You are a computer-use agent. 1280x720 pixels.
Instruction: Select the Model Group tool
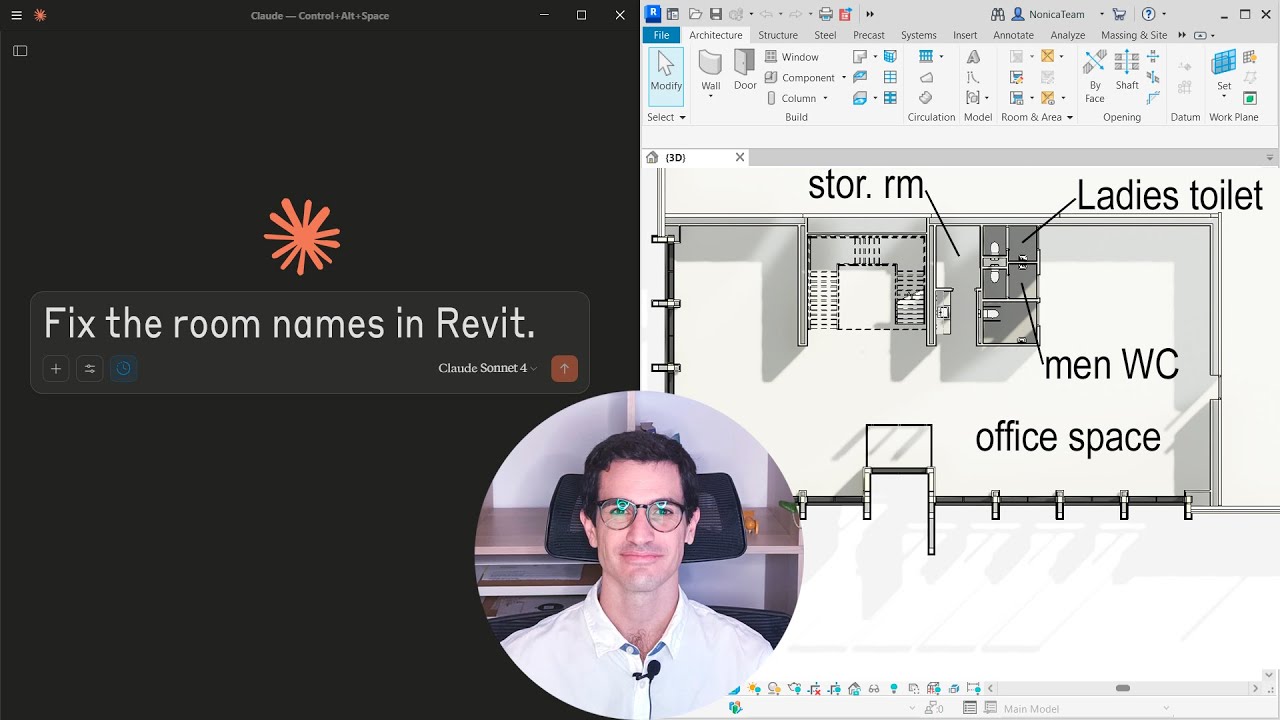[x=973, y=98]
